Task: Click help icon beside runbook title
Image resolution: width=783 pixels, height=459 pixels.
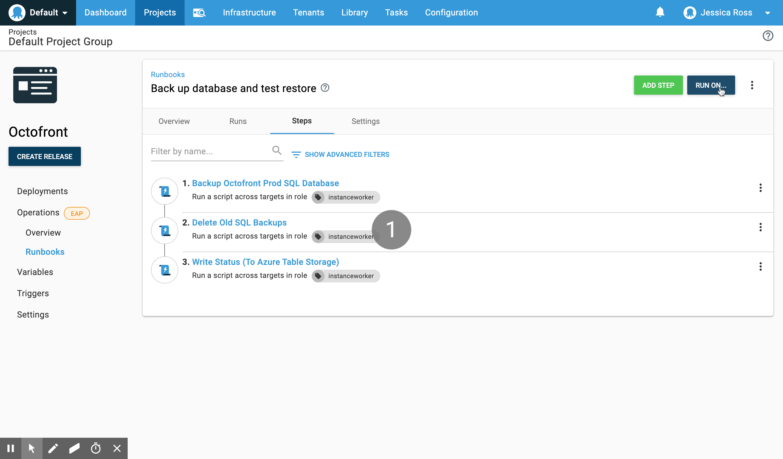Action: [325, 88]
